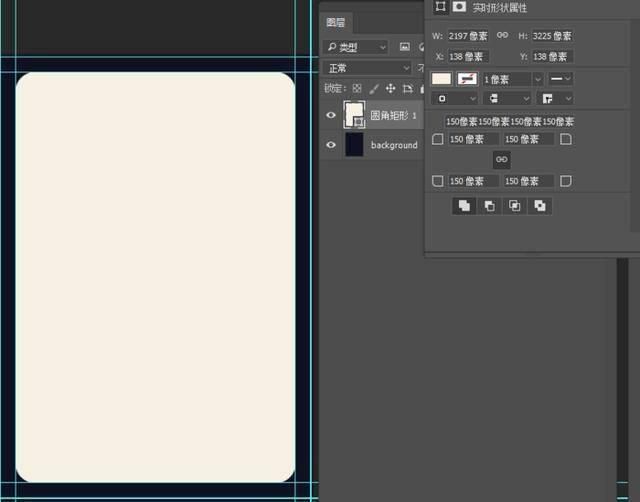Open the masks icon in properties panel

click(459, 7)
